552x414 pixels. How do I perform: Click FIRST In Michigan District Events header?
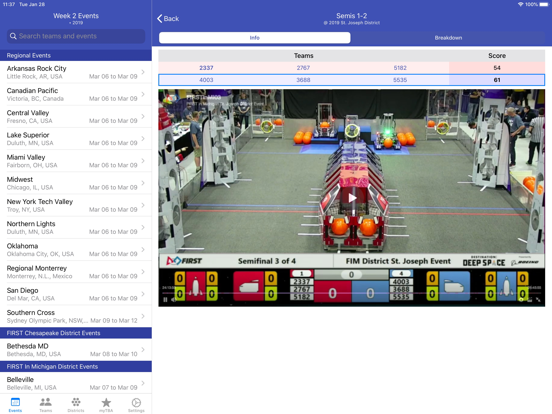click(x=76, y=366)
